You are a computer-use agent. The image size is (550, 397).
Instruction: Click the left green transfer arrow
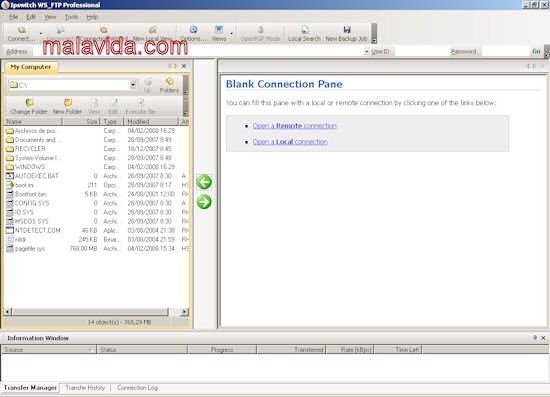204,182
